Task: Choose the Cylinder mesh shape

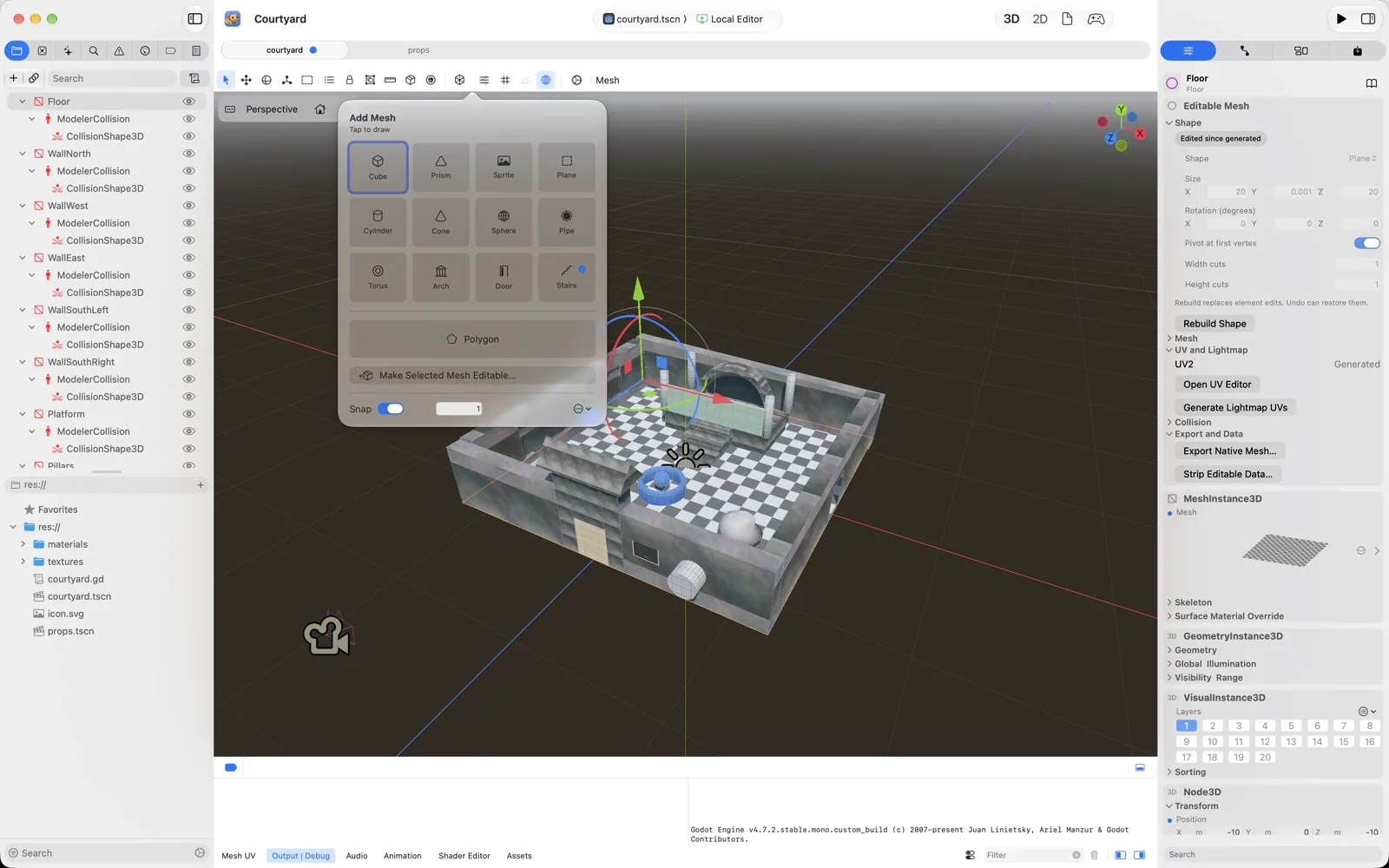Action: 378,222
